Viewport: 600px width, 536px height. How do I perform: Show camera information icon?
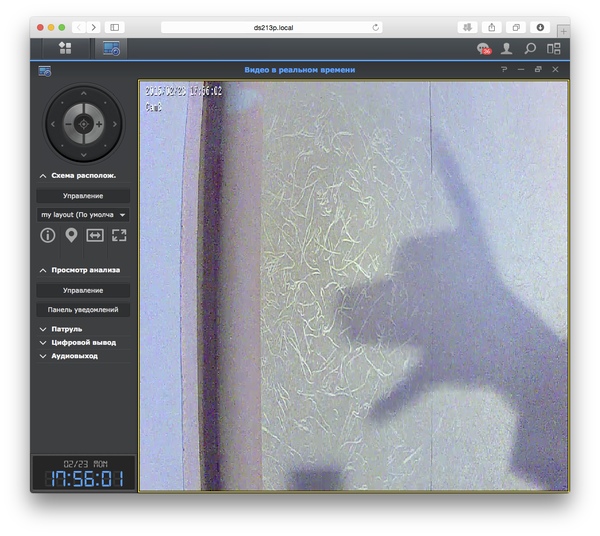tap(48, 235)
